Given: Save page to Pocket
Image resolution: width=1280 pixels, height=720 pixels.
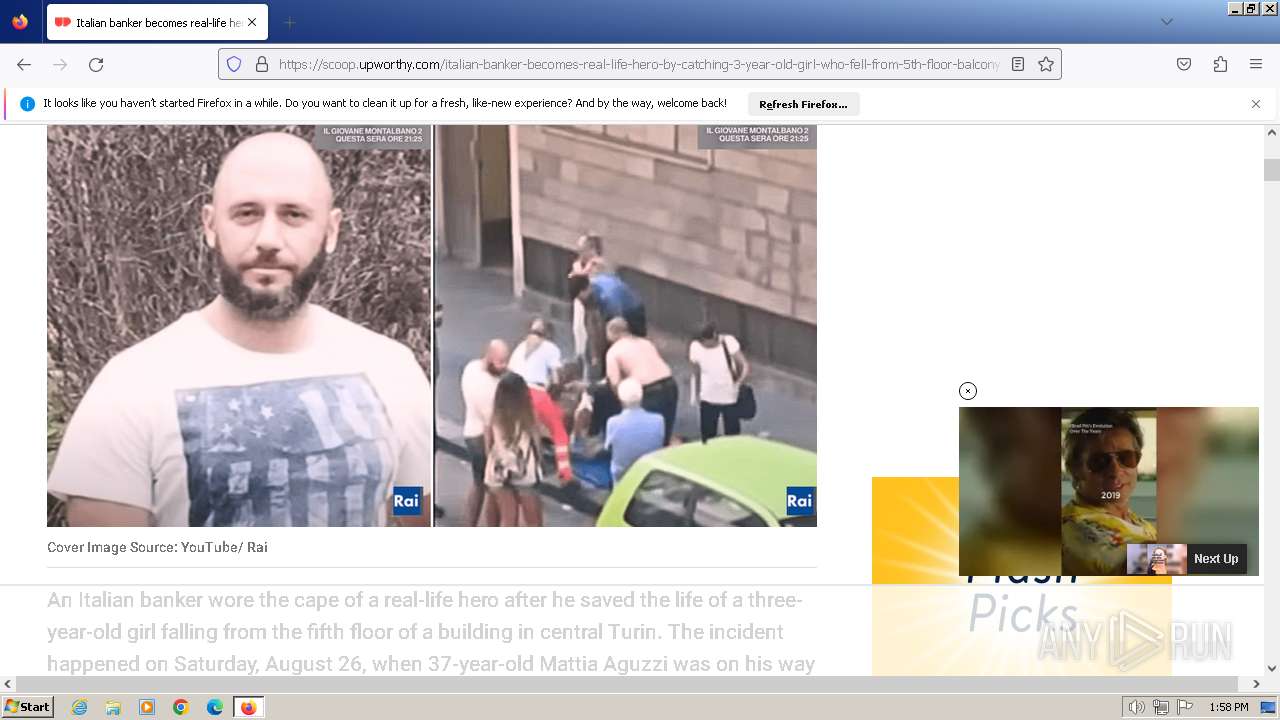Looking at the screenshot, I should pyautogui.click(x=1184, y=64).
